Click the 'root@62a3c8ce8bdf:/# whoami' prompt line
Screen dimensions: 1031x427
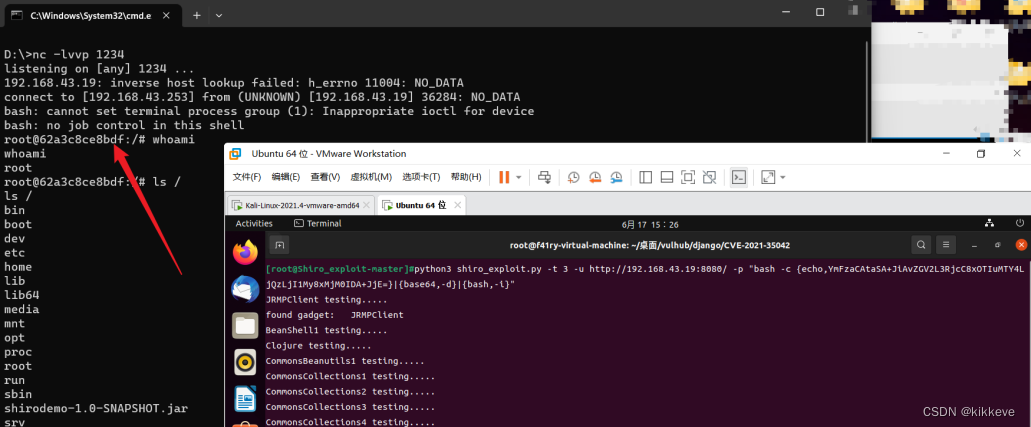tap(99, 139)
